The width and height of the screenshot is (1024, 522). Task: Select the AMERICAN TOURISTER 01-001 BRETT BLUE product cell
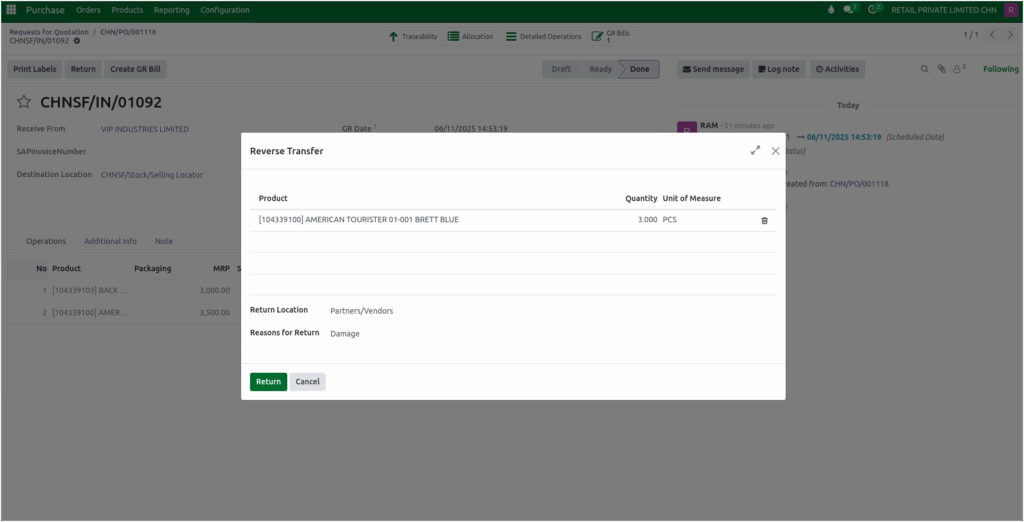[359, 220]
